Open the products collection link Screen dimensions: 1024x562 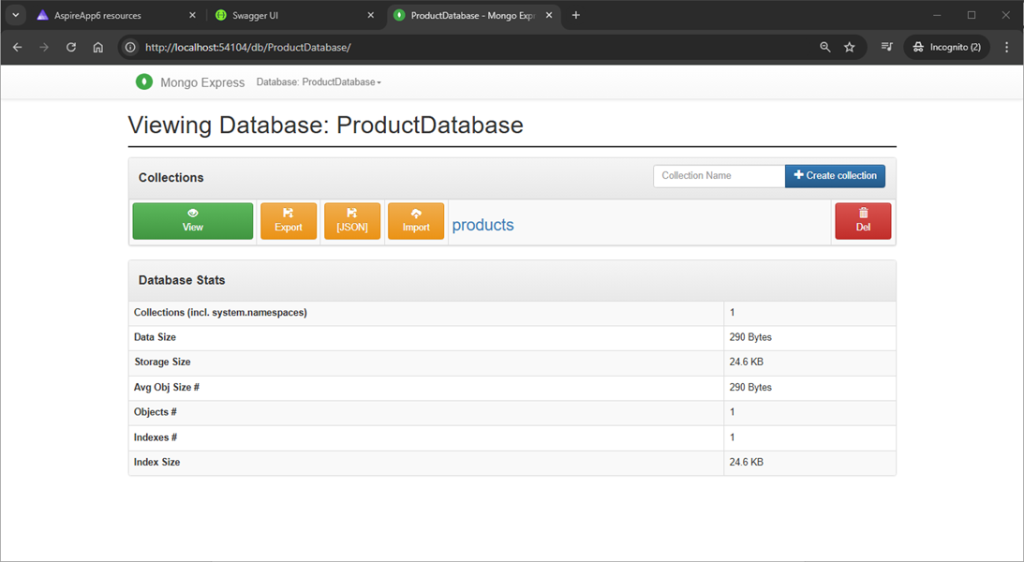483,225
